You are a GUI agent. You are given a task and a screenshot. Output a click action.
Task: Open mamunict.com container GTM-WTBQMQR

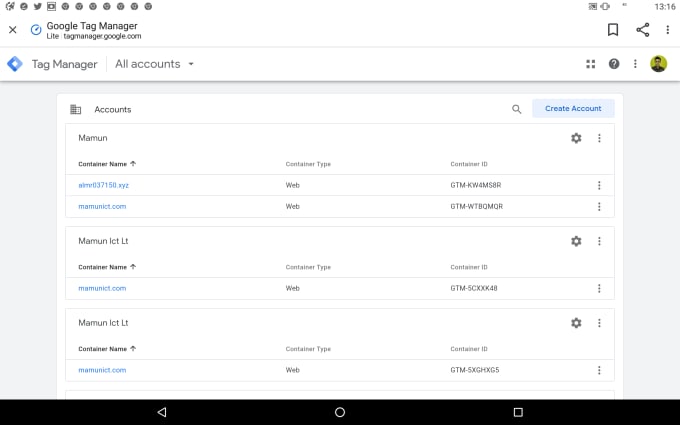[x=102, y=206]
